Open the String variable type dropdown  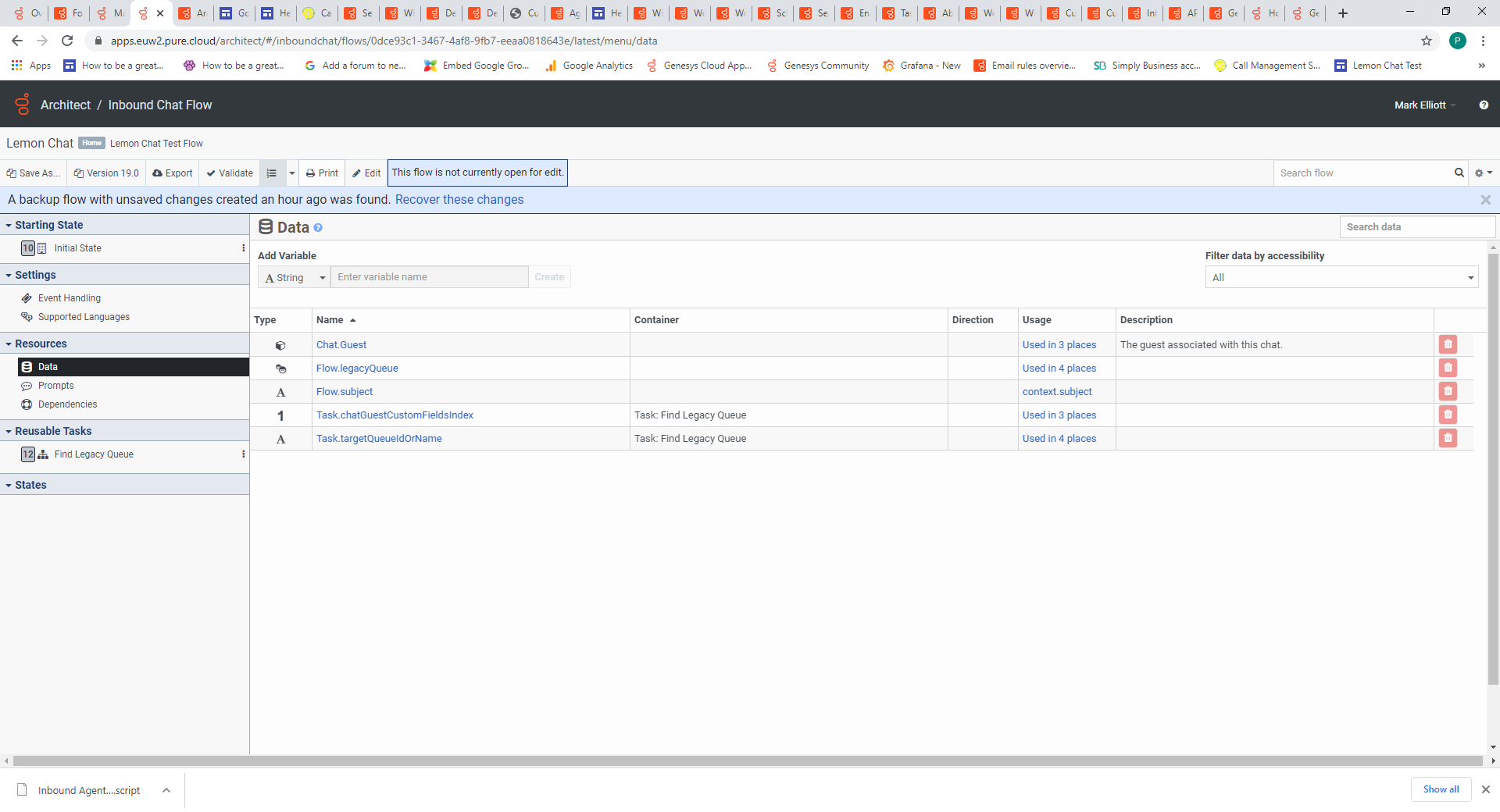[x=295, y=277]
